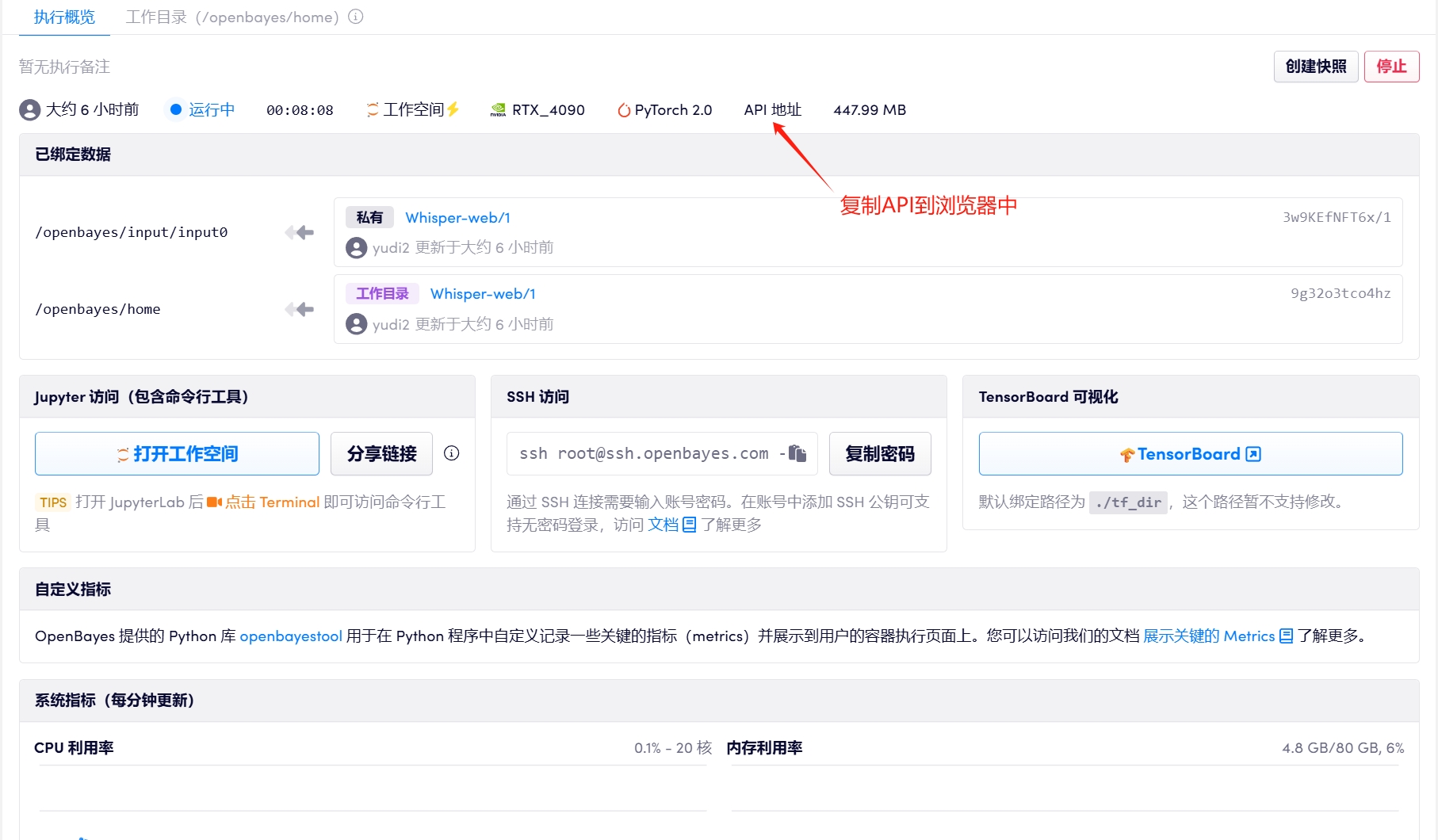The height and width of the screenshot is (840, 1438).
Task: Switch to the 执行概览 tab
Action: 64,17
